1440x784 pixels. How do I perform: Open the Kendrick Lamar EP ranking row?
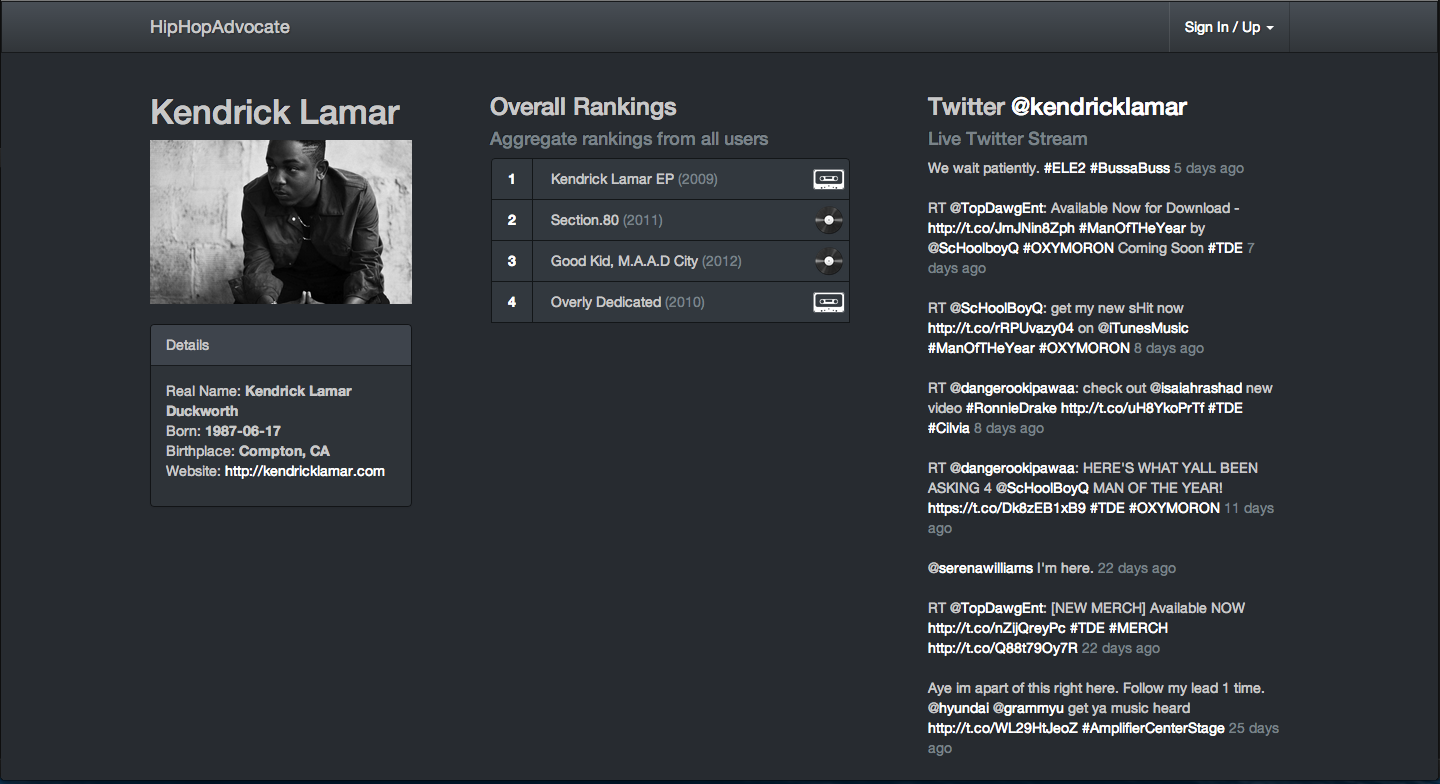click(x=670, y=180)
